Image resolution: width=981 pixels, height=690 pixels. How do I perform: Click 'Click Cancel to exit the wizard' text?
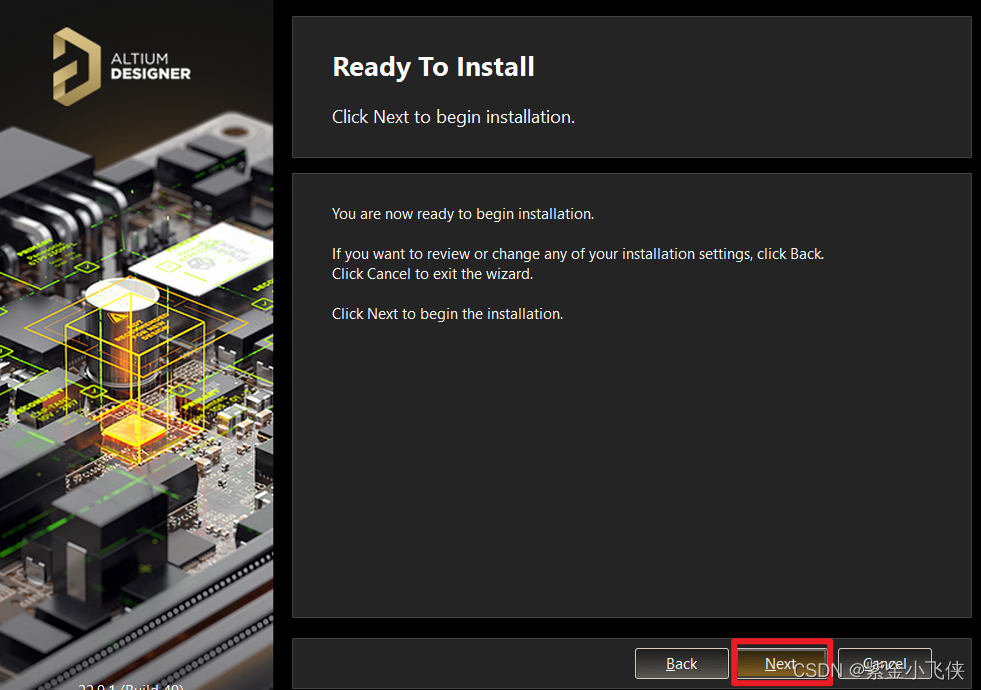coord(432,274)
